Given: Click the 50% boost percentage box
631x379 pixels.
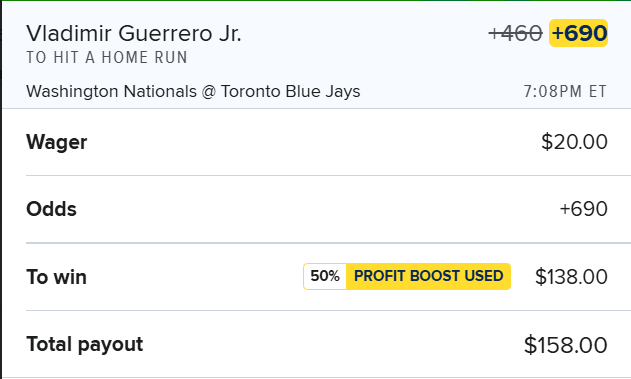Looking at the screenshot, I should pos(325,276).
